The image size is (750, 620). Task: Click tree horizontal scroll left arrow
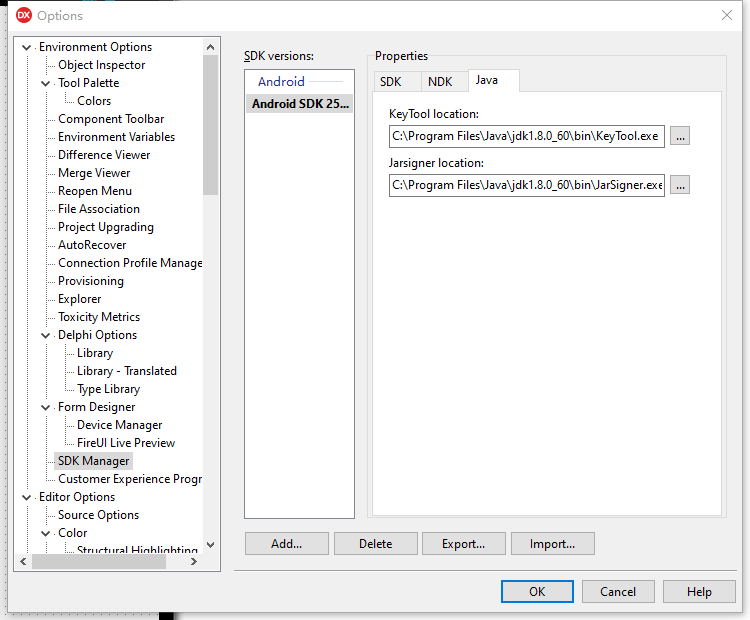click(23, 562)
